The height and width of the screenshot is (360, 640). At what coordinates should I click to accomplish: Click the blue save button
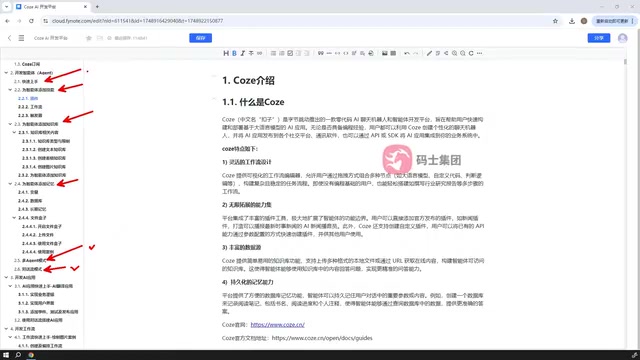200,38
